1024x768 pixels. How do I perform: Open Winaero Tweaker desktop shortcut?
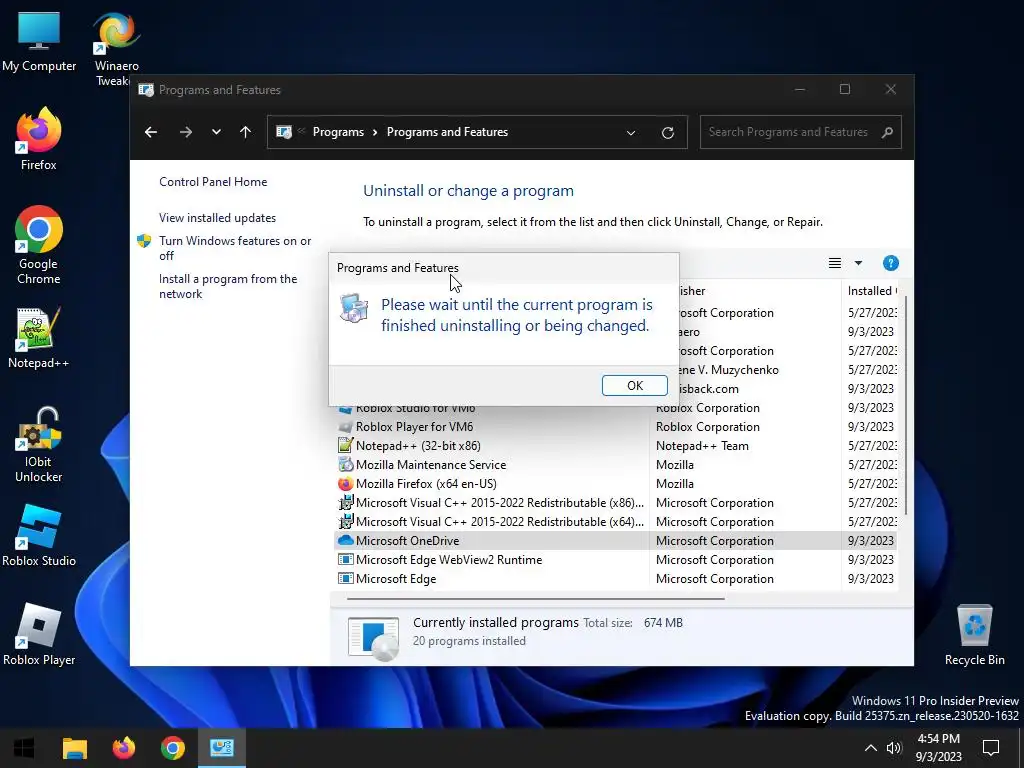(116, 50)
